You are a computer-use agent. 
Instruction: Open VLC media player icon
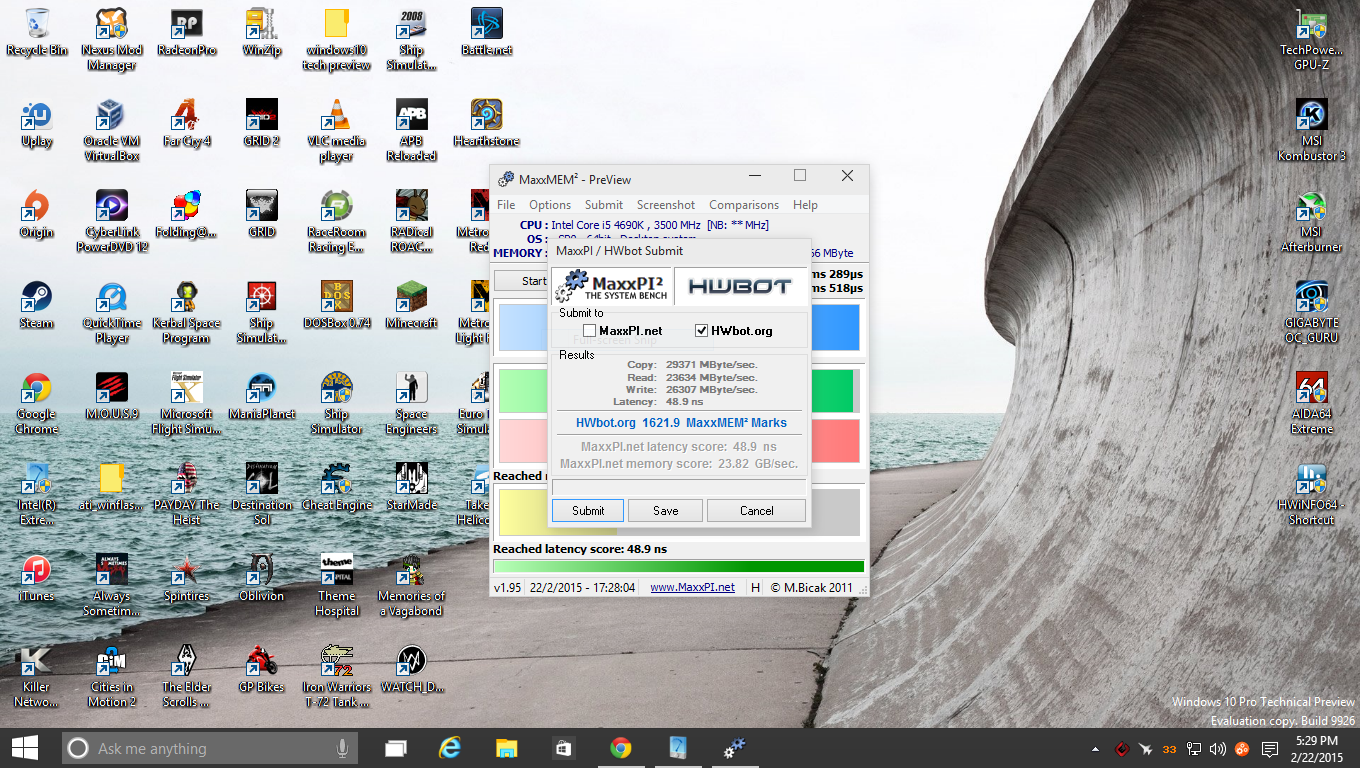pos(337,130)
